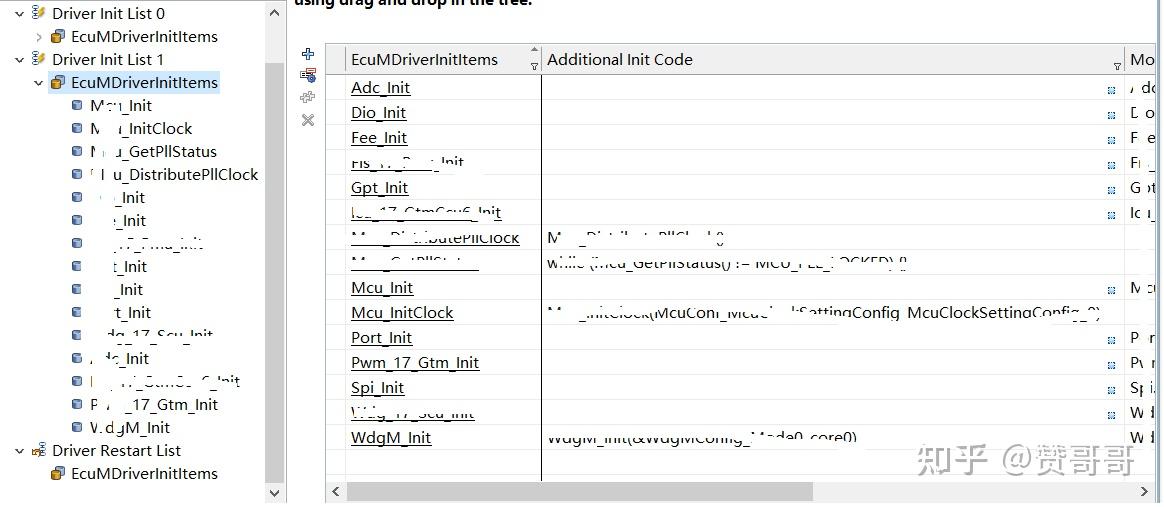1164x507 pixels.
Task: Open the Additional Init Code column filter
Action: [x=1117, y=66]
